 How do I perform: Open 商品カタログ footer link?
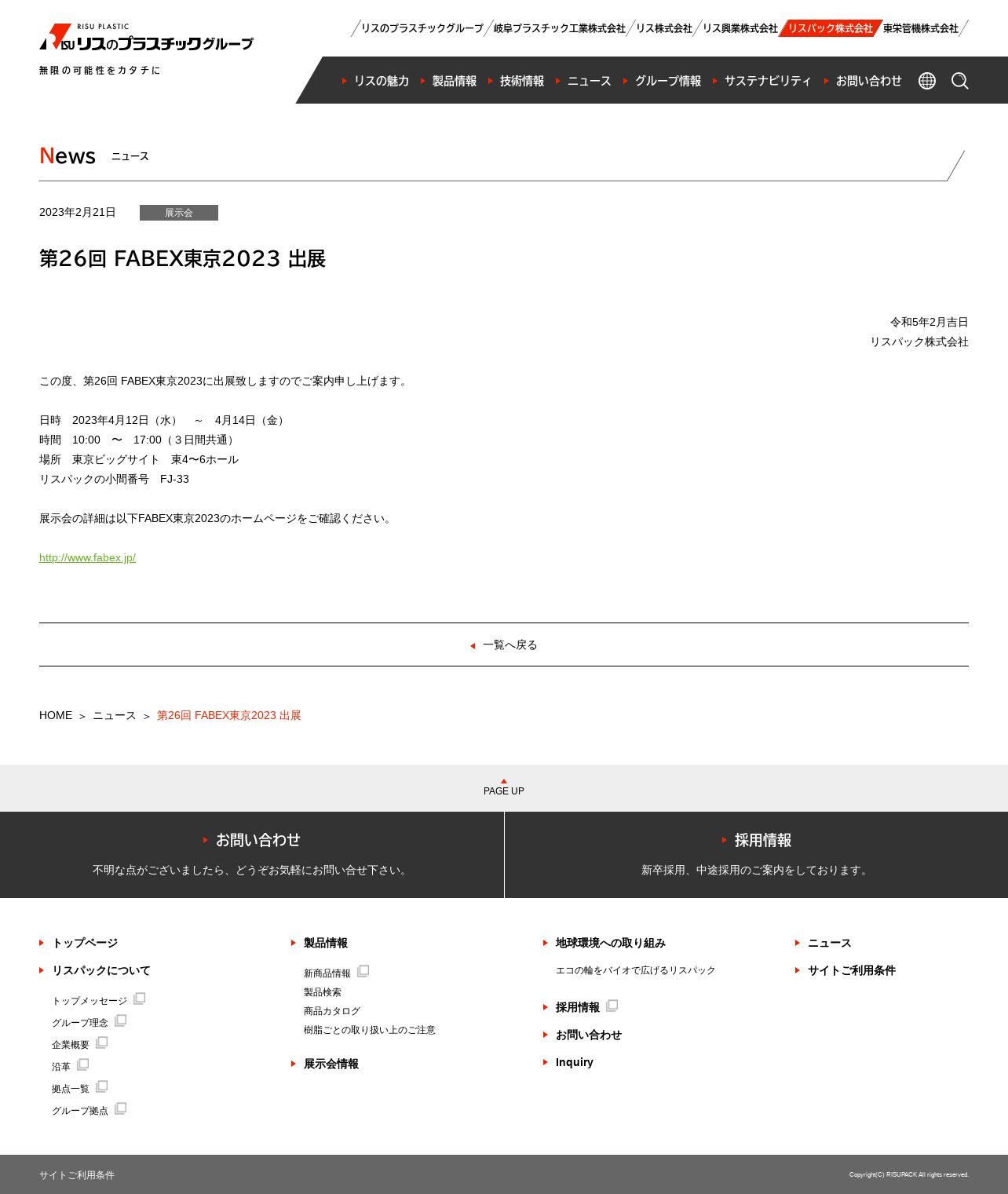coord(332,1011)
